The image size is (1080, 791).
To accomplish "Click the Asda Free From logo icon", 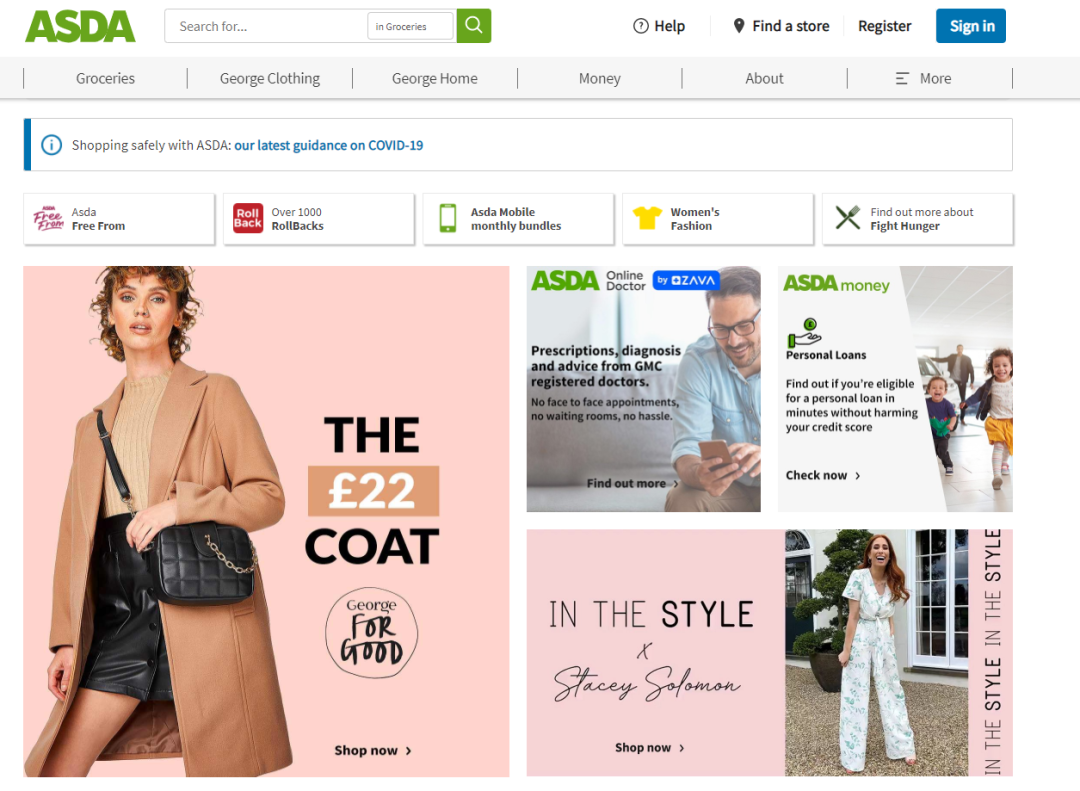I will coord(48,218).
